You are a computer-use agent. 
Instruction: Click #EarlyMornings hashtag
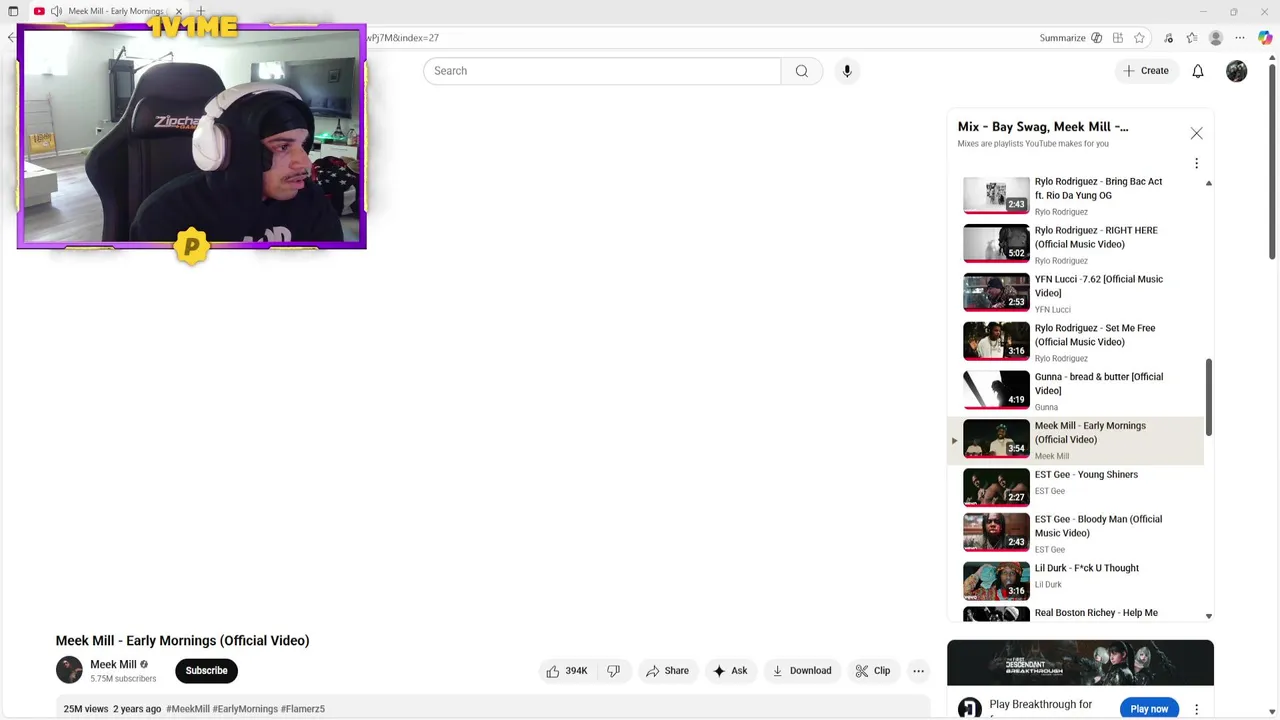point(245,709)
